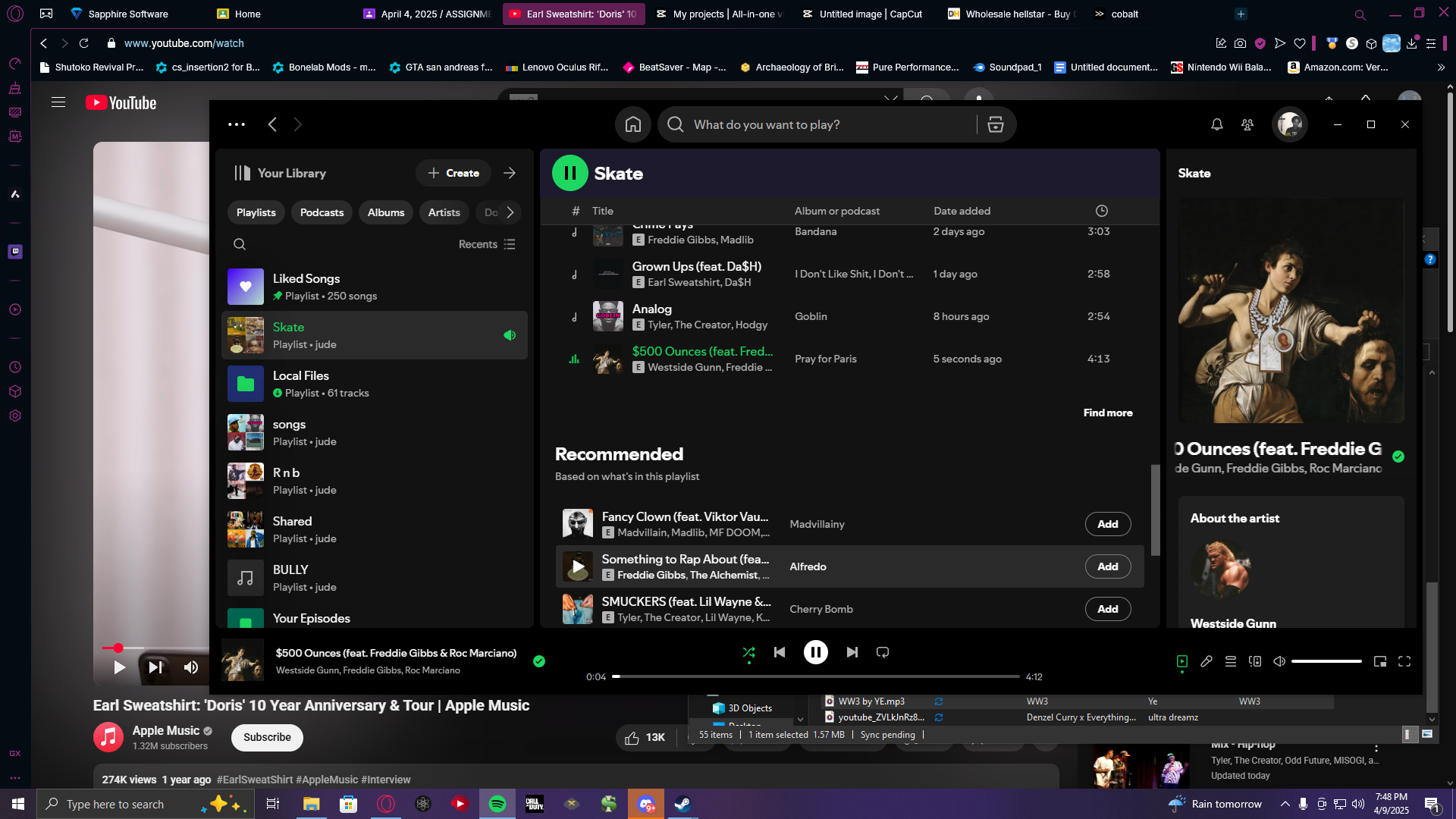The image size is (1456, 819).
Task: Open Friend Activity icon
Action: point(1247,125)
